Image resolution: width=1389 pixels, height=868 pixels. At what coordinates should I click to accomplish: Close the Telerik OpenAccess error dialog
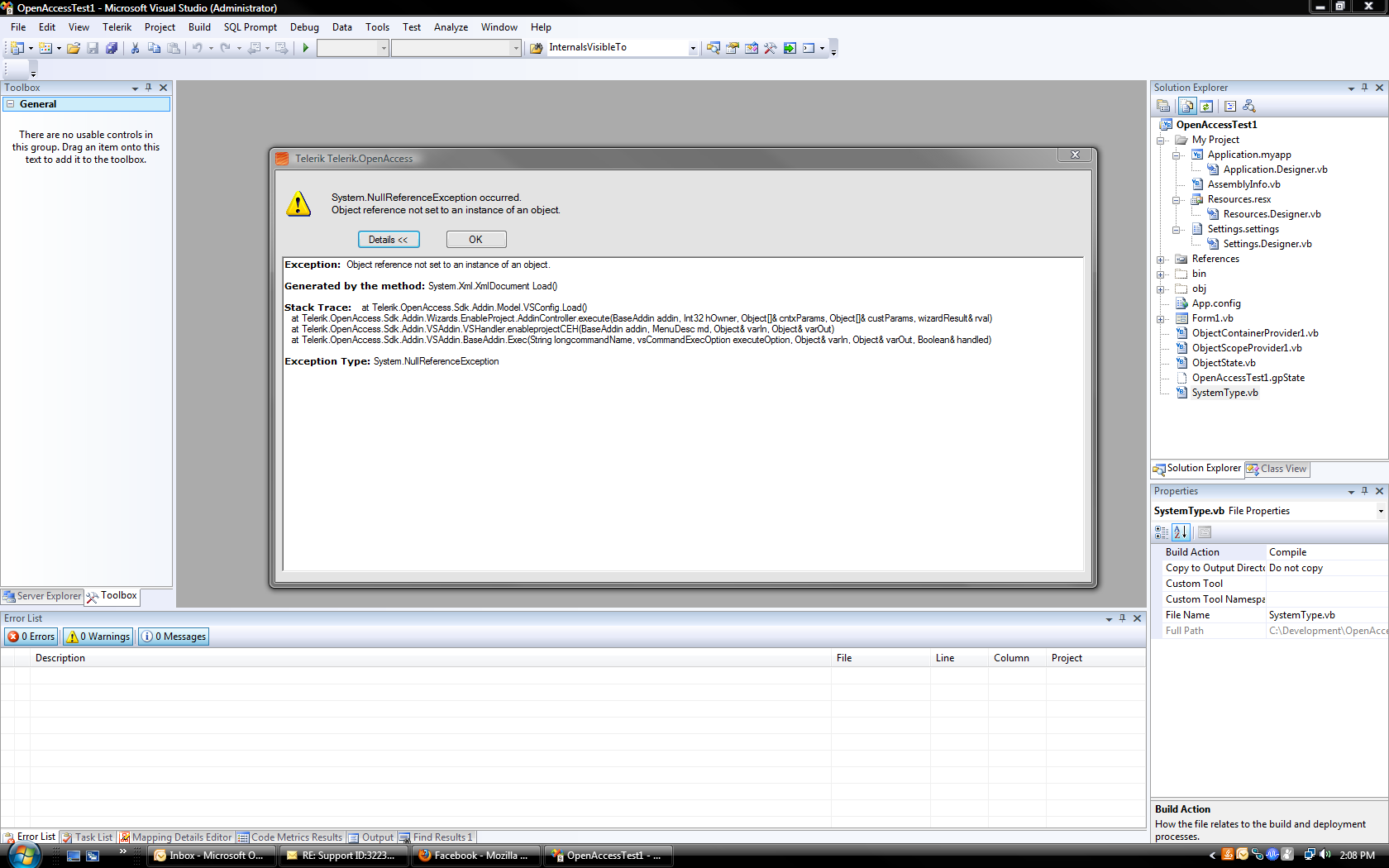pyautogui.click(x=1075, y=155)
